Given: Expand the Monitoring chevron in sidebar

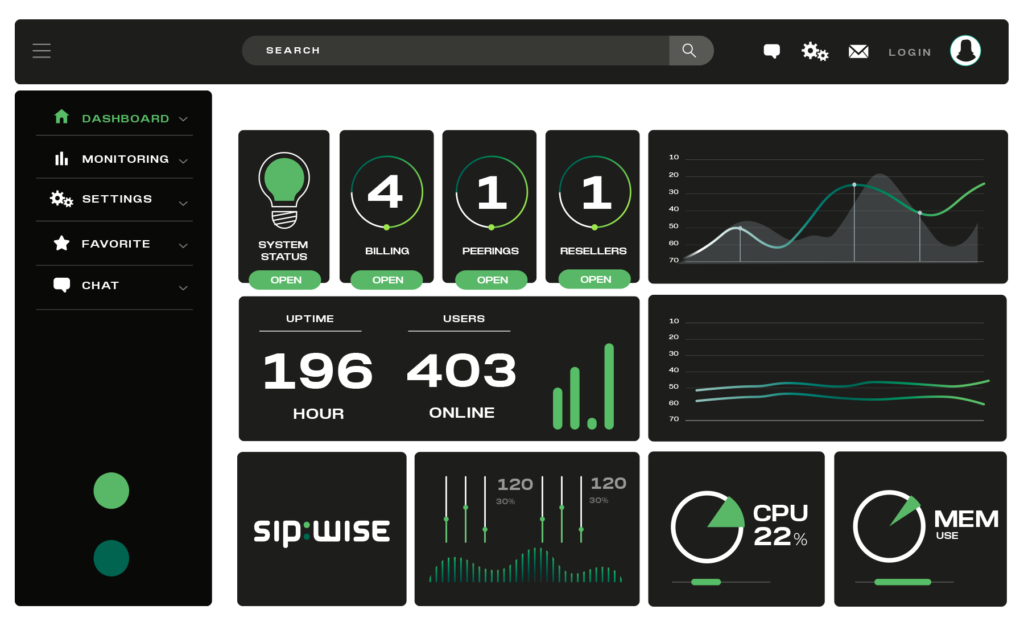Looking at the screenshot, I should click(183, 160).
